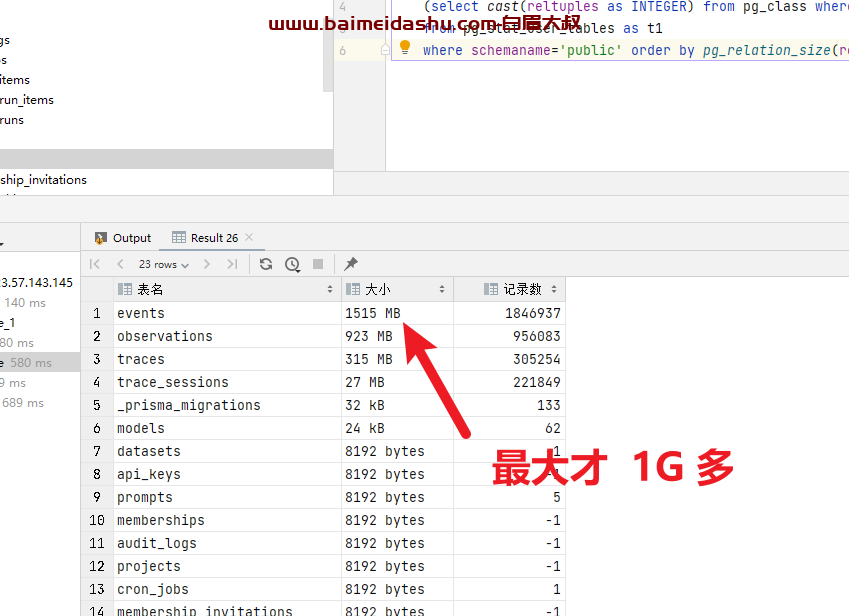849x616 pixels.
Task: Switch to the Output tab
Action: click(123, 238)
